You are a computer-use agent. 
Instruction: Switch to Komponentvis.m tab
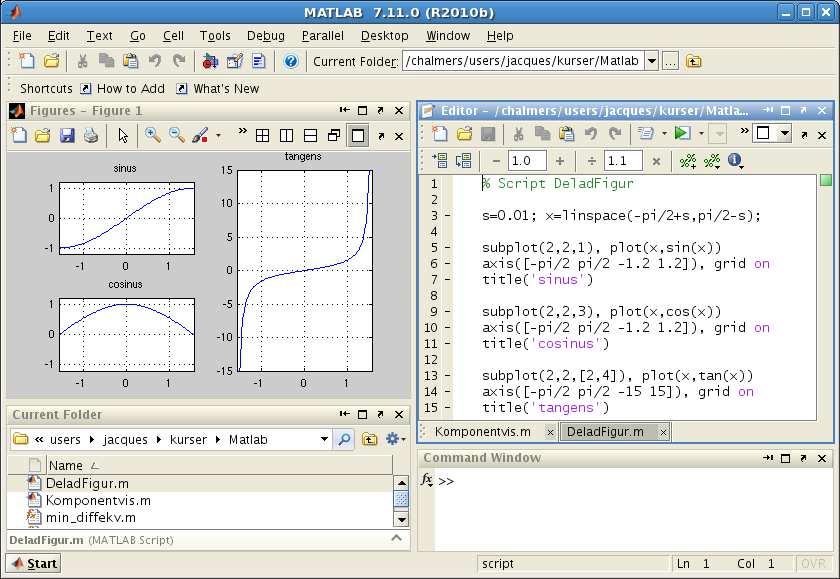point(483,432)
